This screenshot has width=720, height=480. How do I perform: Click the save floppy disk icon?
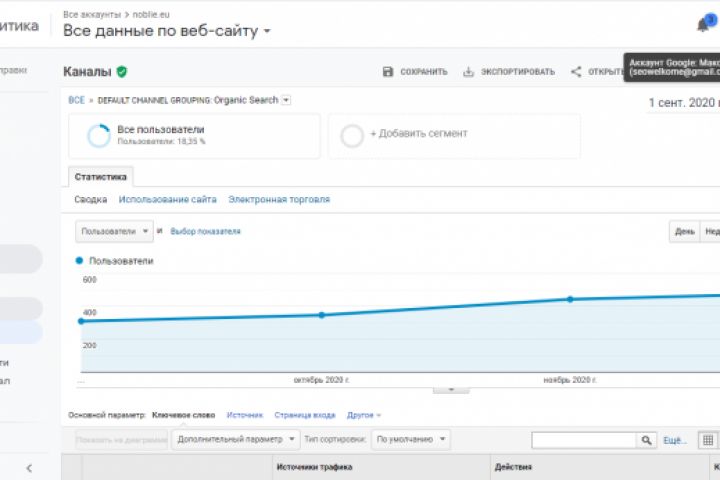tap(388, 72)
